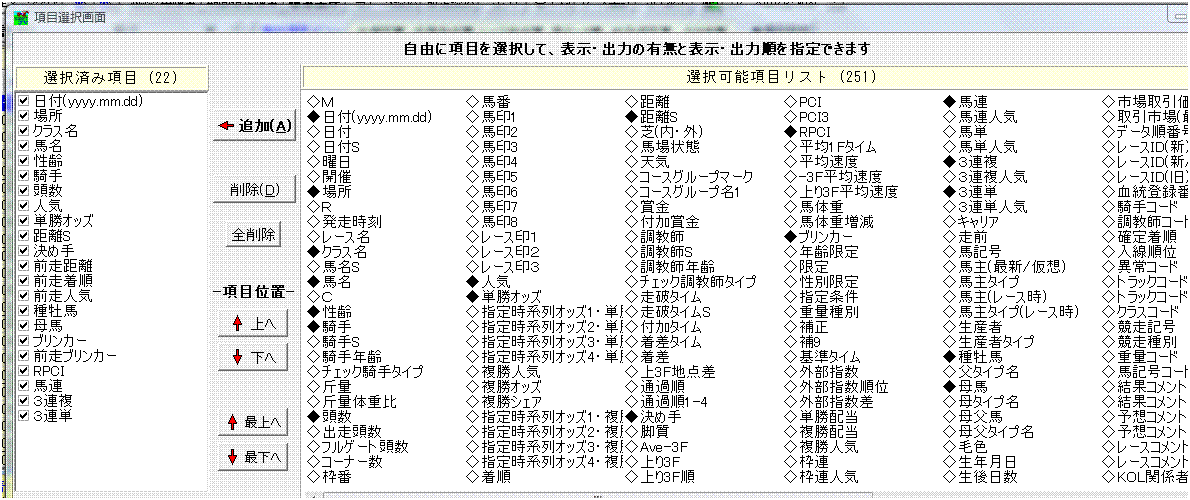
Task: Select 騎手年齢 in available list
Action: pos(345,357)
